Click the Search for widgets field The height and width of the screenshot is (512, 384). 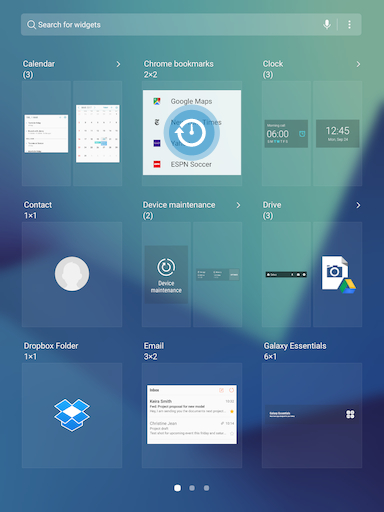coord(191,25)
